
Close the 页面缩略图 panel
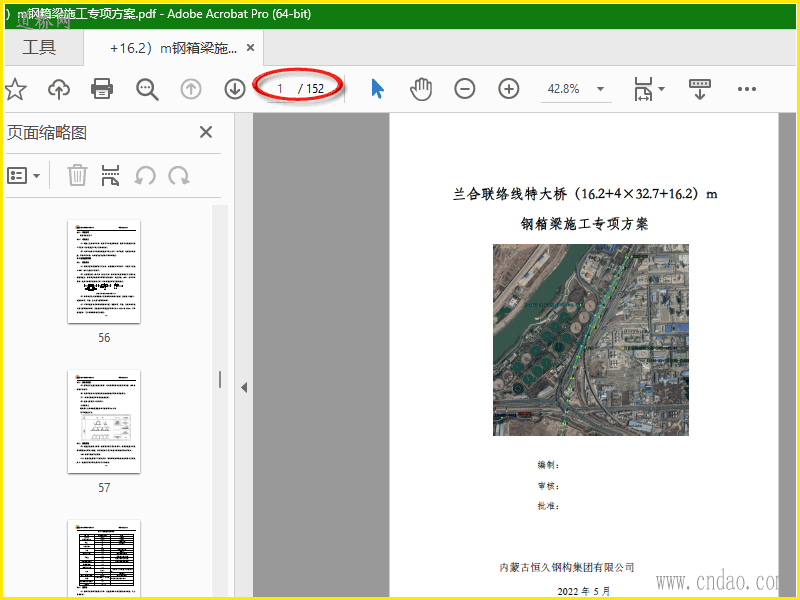[206, 132]
